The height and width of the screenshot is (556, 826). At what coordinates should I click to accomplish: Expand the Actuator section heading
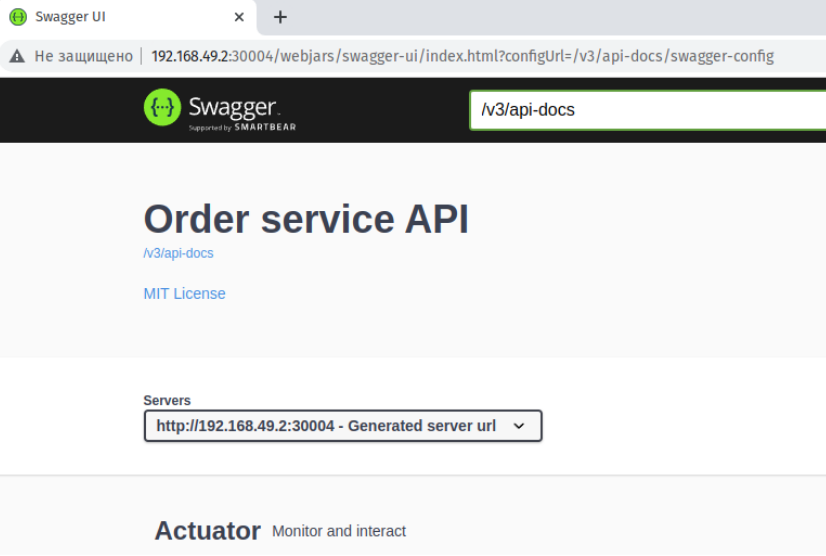(x=208, y=531)
